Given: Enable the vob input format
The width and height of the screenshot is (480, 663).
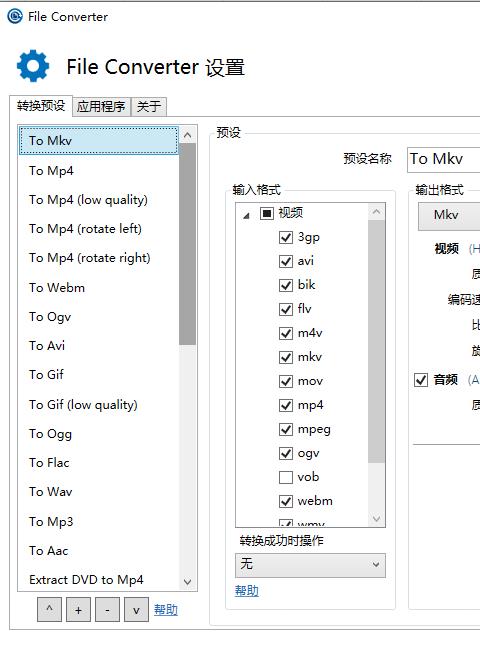Looking at the screenshot, I should click(x=286, y=477).
